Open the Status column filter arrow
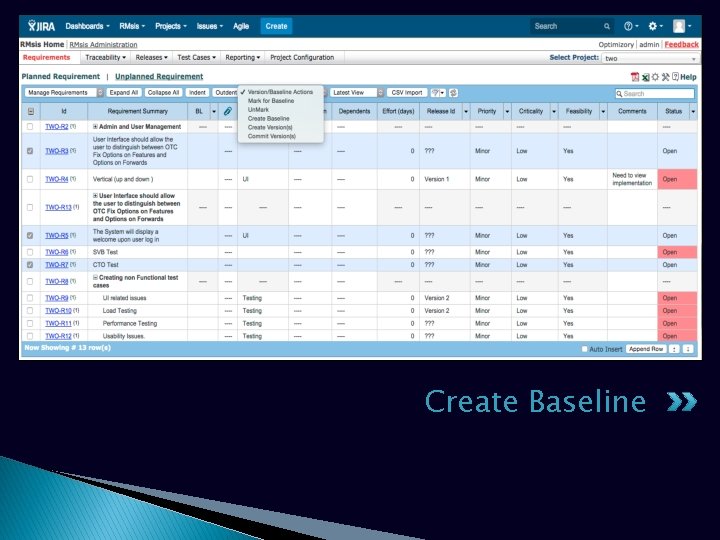The image size is (720, 540). point(693,111)
